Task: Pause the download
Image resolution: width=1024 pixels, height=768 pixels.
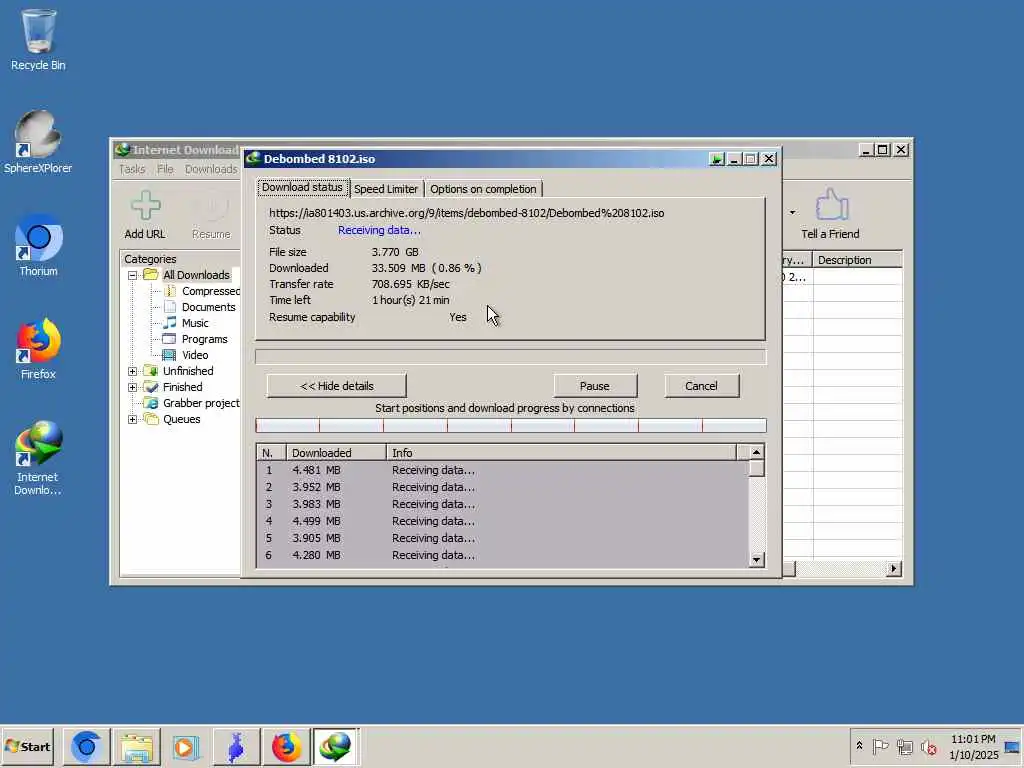Action: [595, 386]
